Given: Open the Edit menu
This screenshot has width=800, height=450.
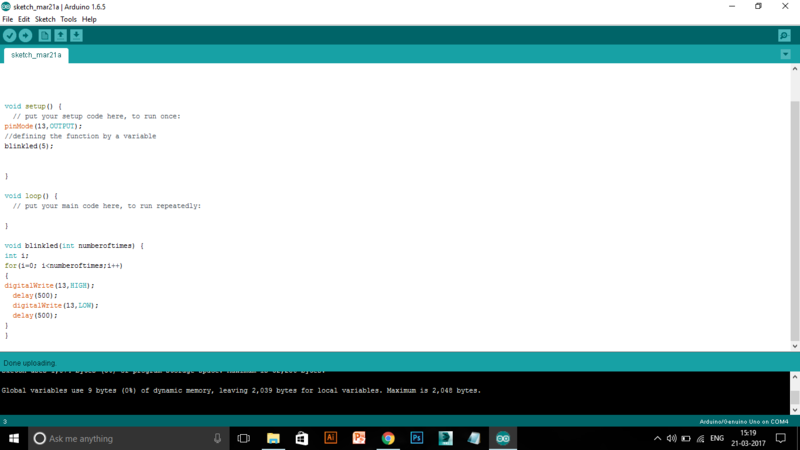Looking at the screenshot, I should click(24, 19).
